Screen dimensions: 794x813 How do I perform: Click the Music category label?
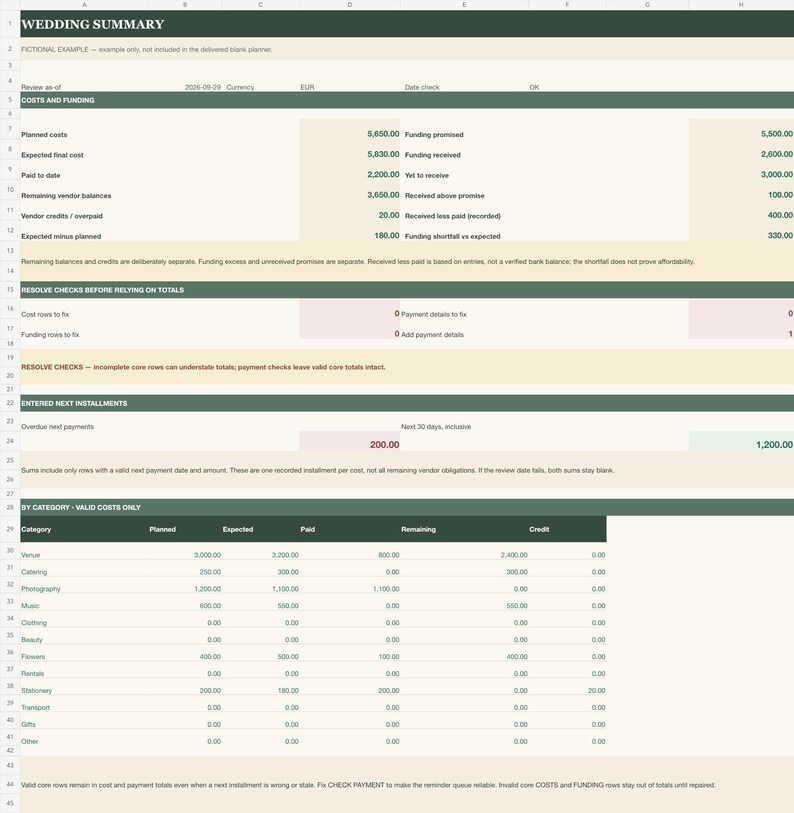(x=30, y=606)
